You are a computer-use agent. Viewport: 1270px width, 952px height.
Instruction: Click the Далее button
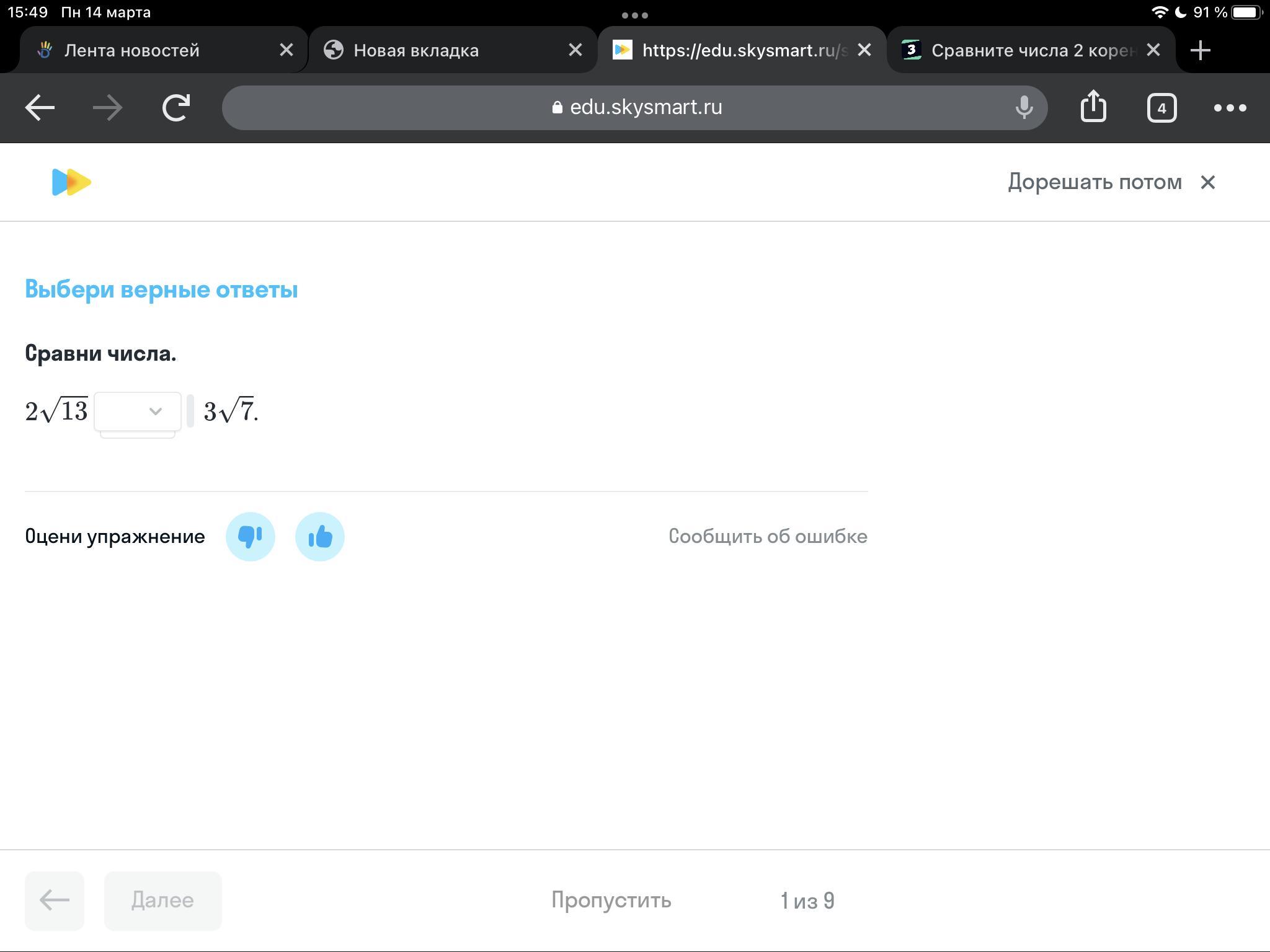click(x=162, y=901)
